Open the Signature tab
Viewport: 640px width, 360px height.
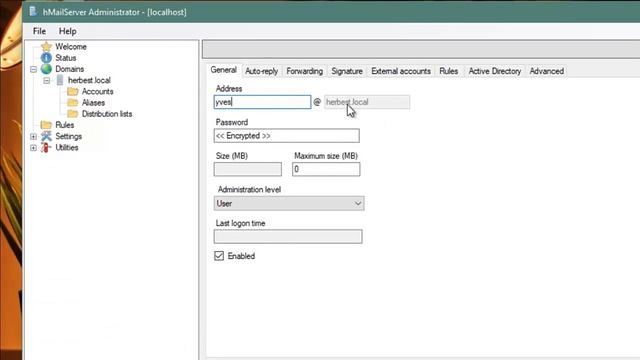tap(347, 71)
